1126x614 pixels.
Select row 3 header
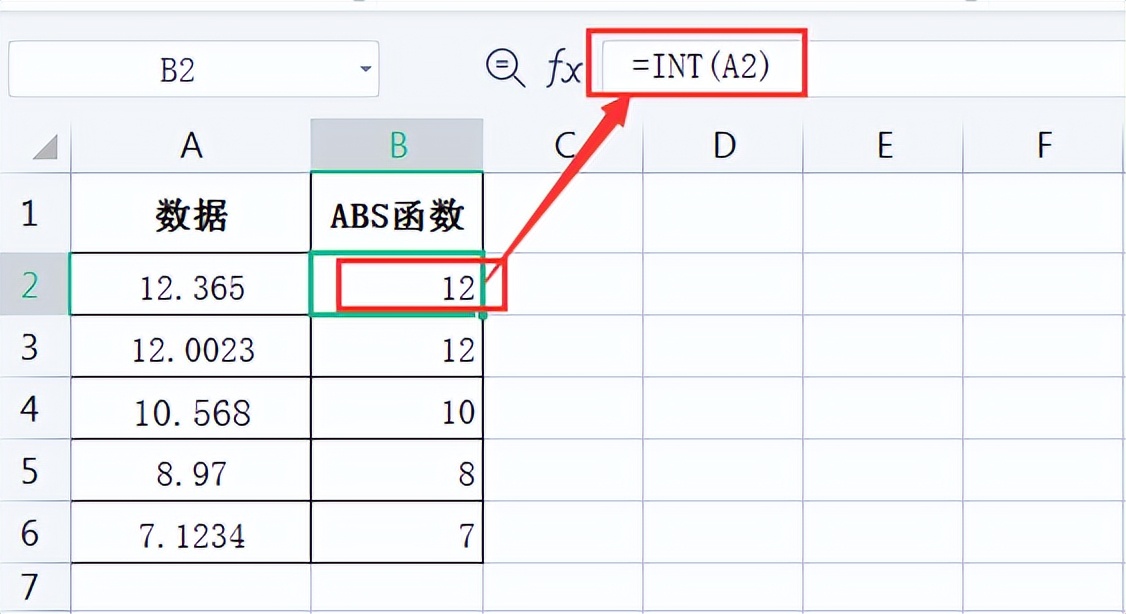click(x=29, y=347)
